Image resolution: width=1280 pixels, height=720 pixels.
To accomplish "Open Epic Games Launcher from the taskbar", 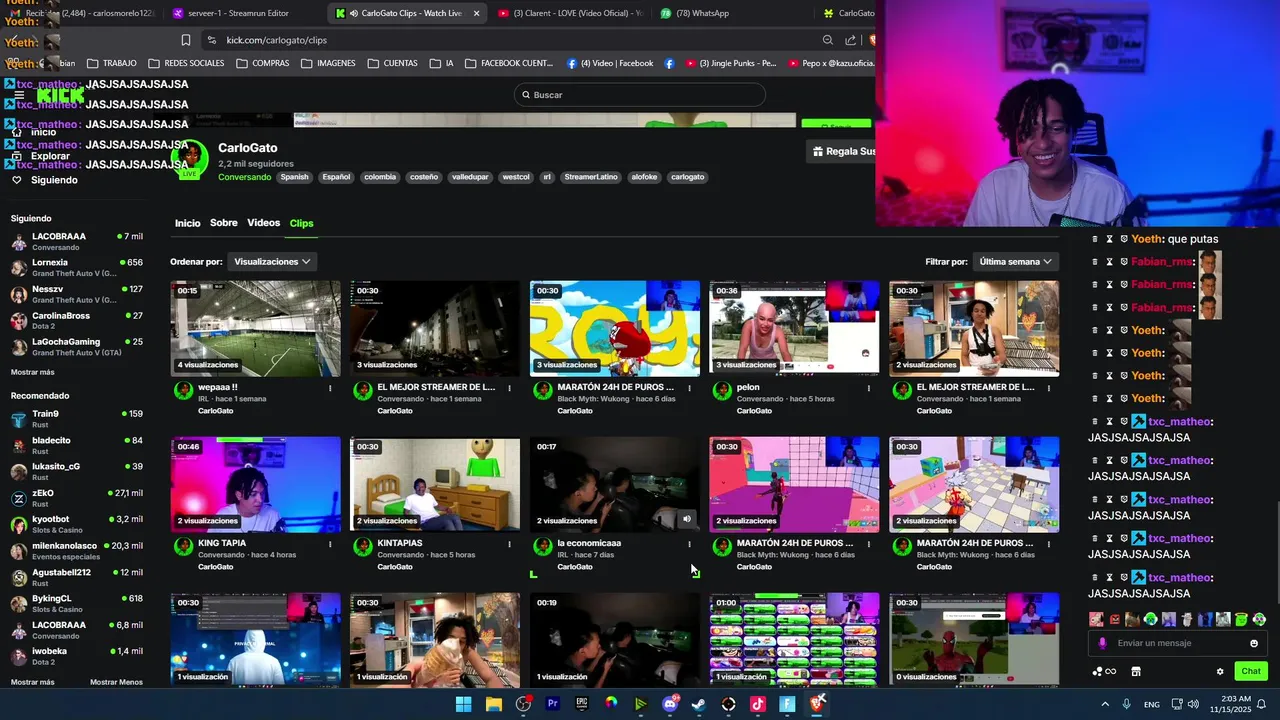I will (x=582, y=704).
